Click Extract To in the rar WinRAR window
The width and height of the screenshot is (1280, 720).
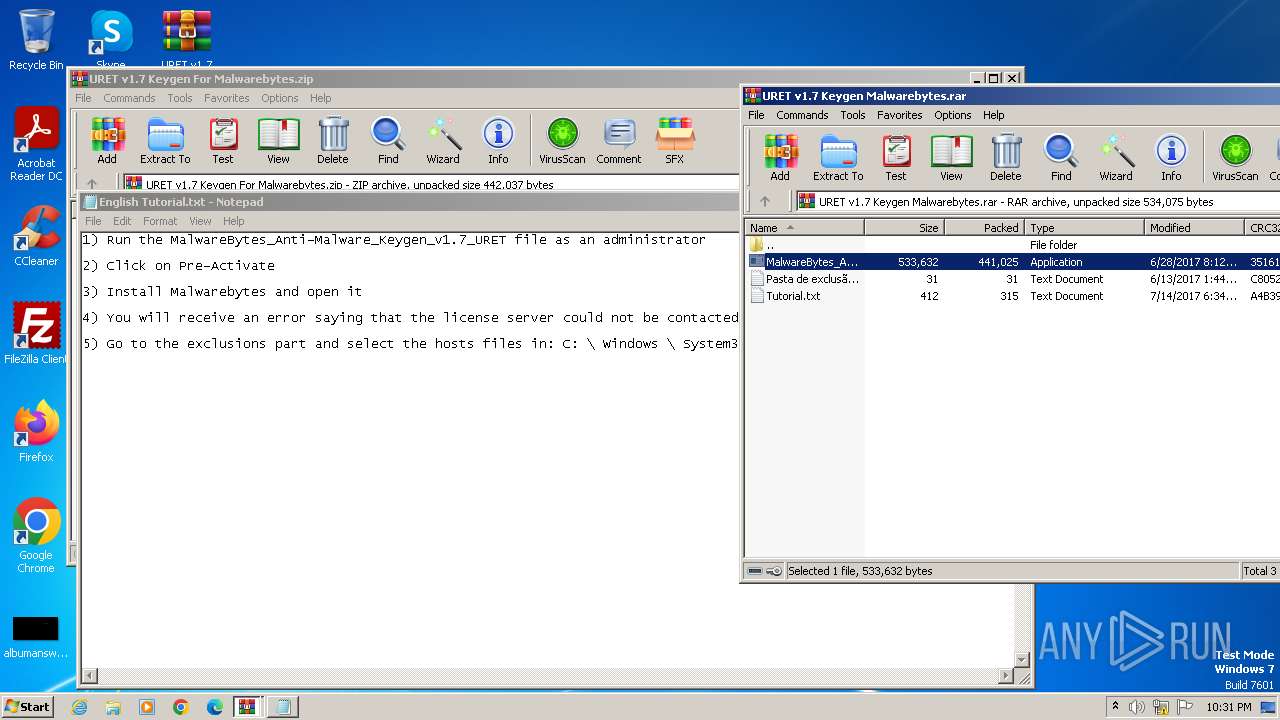click(838, 158)
